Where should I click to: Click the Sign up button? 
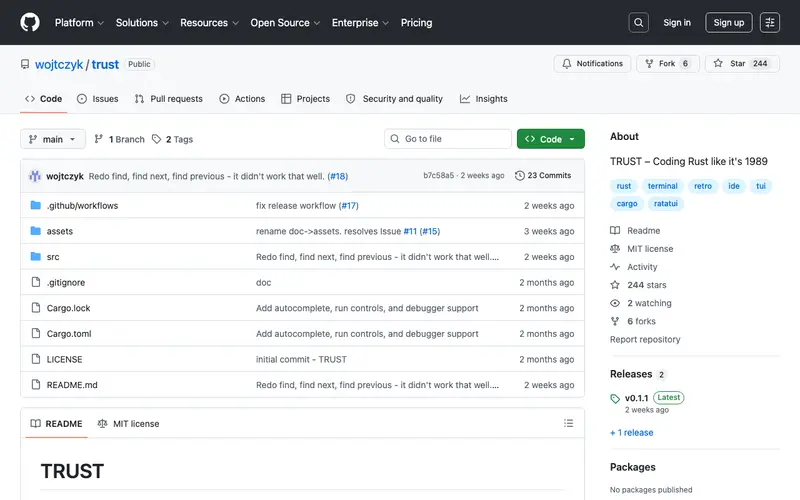pyautogui.click(x=729, y=22)
